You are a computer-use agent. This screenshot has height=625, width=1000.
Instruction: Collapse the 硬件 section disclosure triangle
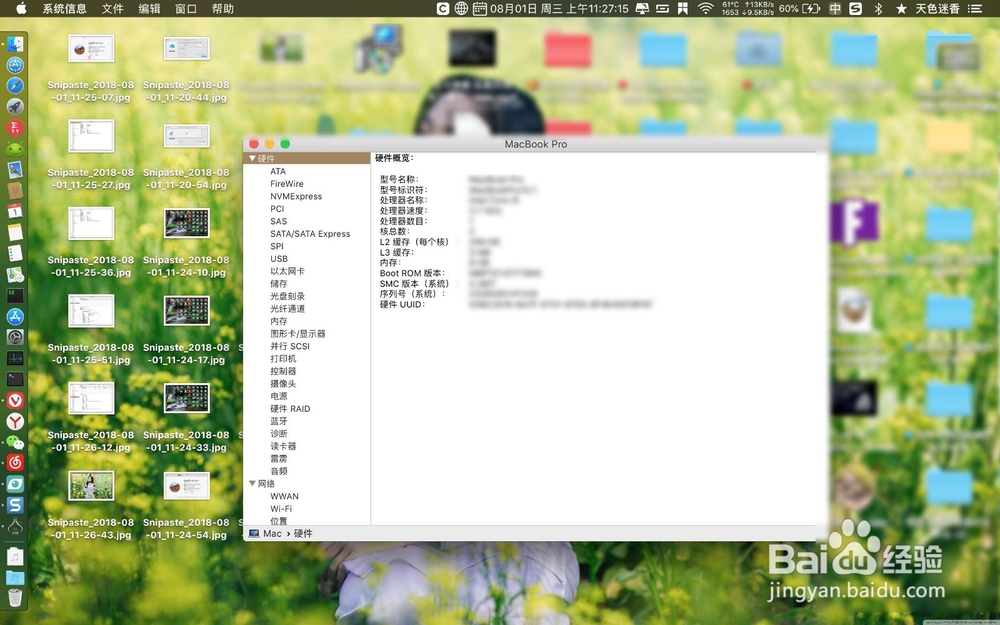coord(253,158)
